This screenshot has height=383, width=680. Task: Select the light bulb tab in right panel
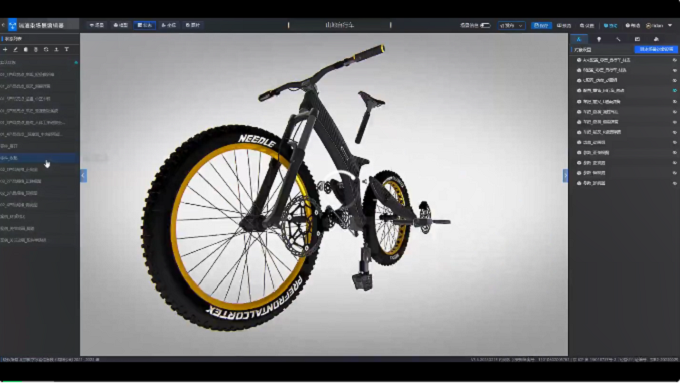599,39
